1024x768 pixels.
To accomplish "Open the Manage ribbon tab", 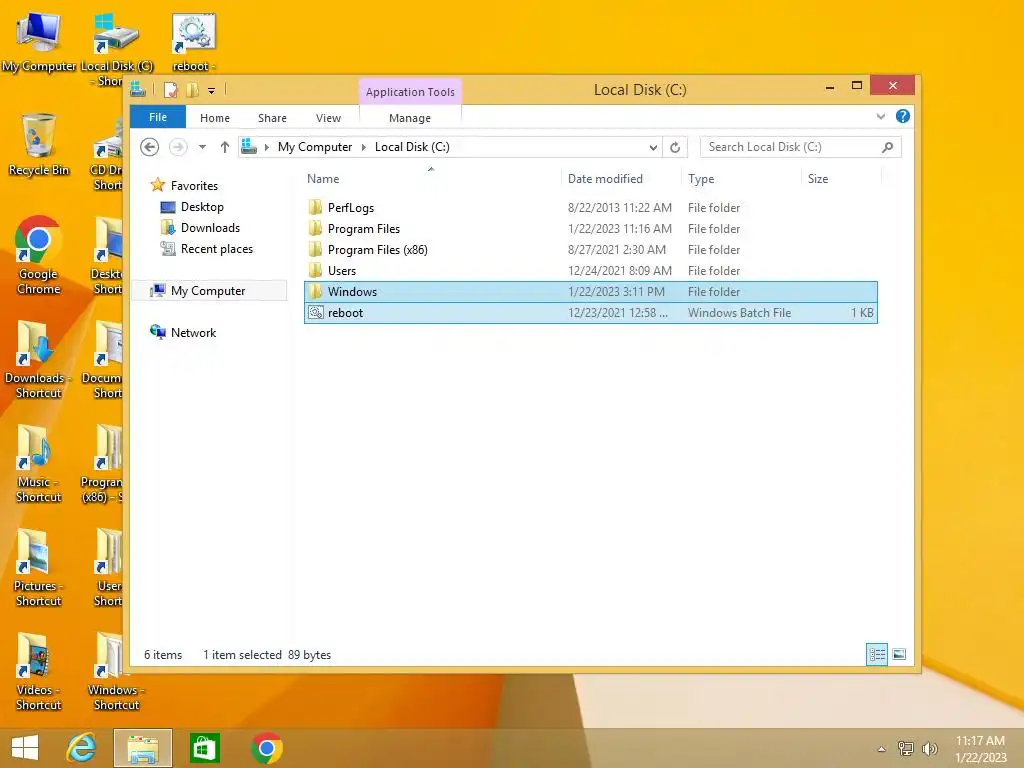I will click(x=410, y=118).
